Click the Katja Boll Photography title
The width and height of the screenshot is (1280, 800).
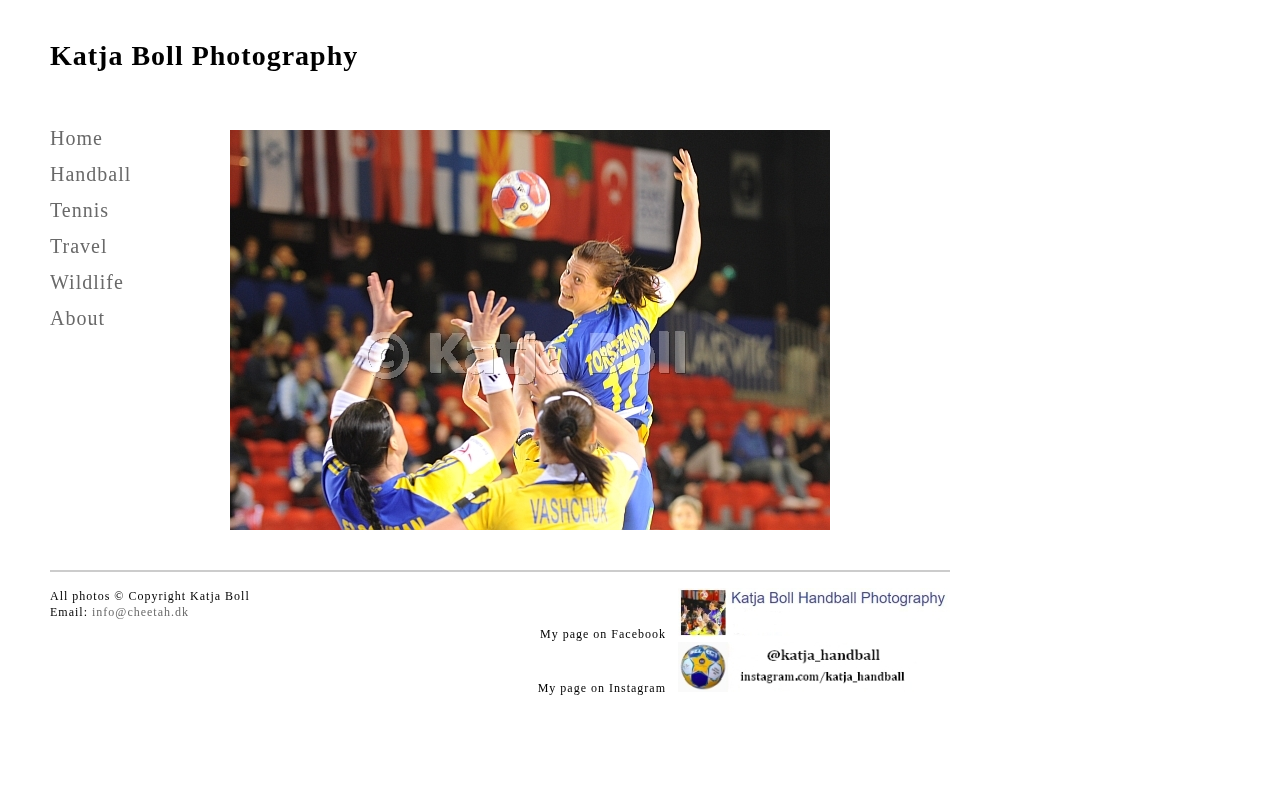(204, 56)
